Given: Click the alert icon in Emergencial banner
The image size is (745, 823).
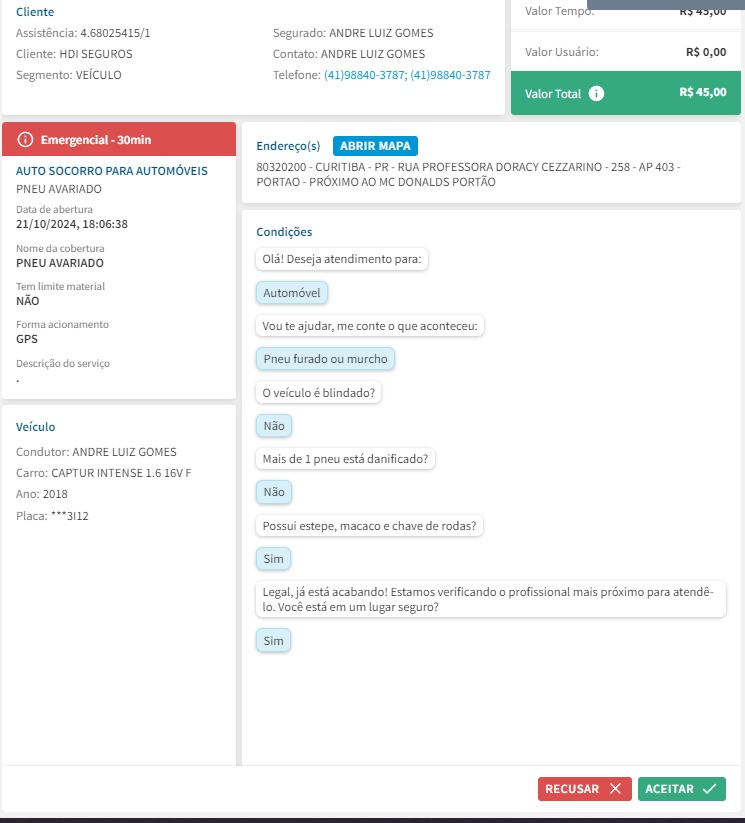Looking at the screenshot, I should tap(25, 140).
